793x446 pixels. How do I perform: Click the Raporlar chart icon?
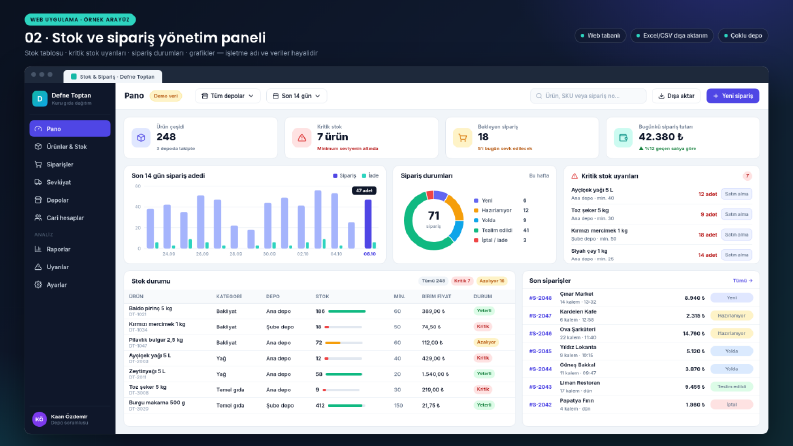[38, 249]
